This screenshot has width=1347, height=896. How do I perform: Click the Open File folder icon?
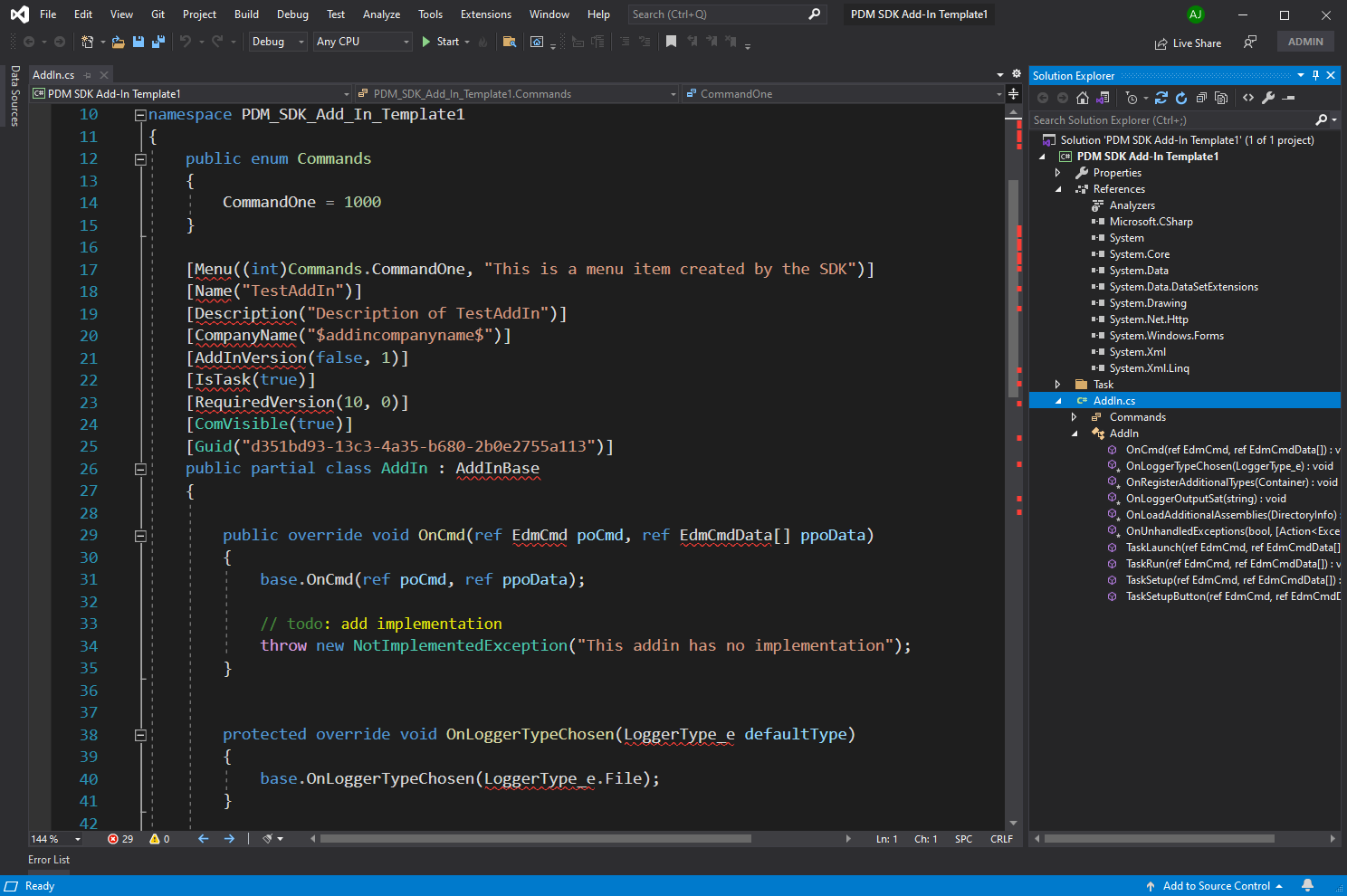pos(118,42)
